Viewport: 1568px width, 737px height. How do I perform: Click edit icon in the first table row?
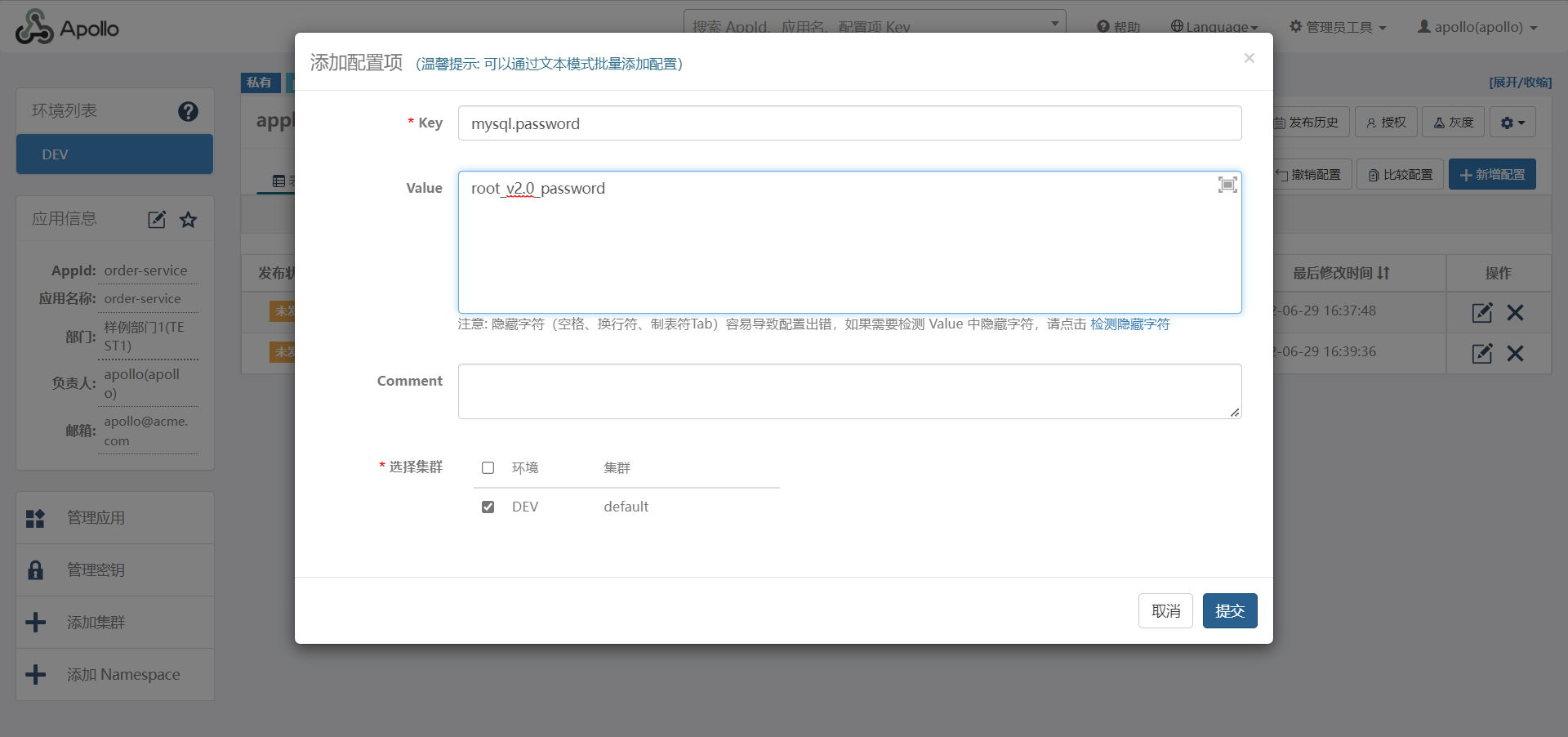tap(1481, 312)
